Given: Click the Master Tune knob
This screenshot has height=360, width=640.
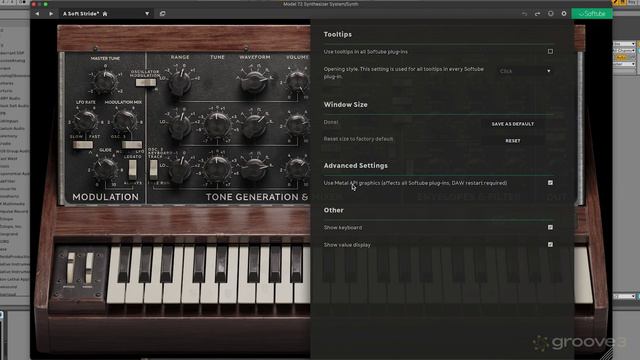Looking at the screenshot, I should tap(105, 80).
